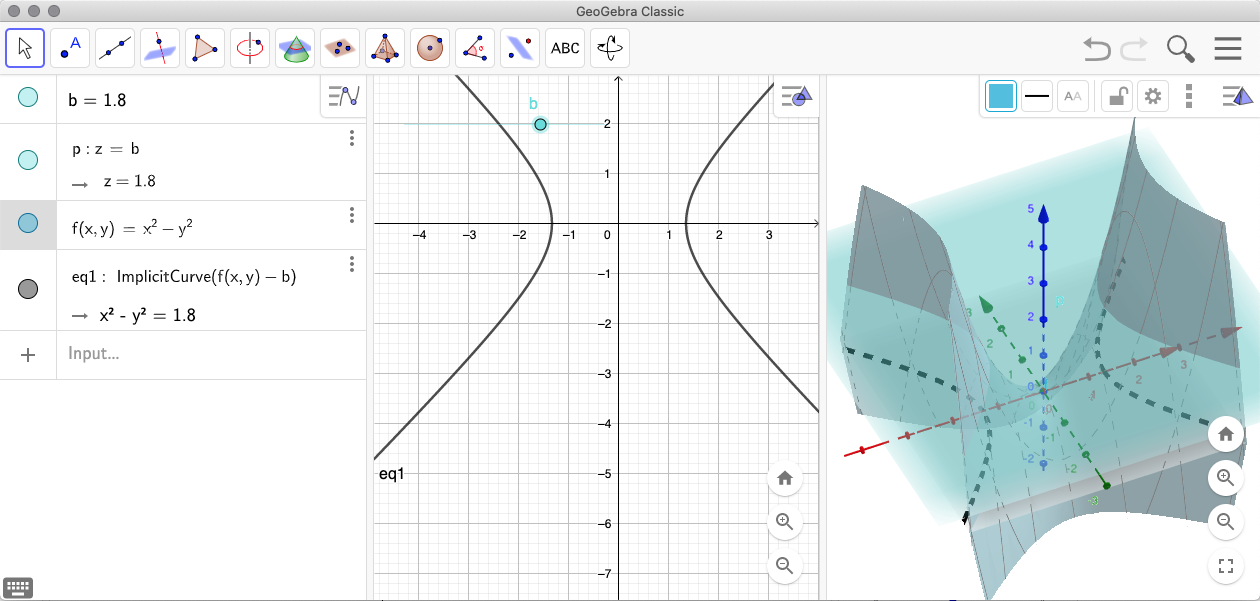Screen dimensions: 1260x601
Task: Zoom in on the 3D Graphics view
Action: click(1226, 478)
